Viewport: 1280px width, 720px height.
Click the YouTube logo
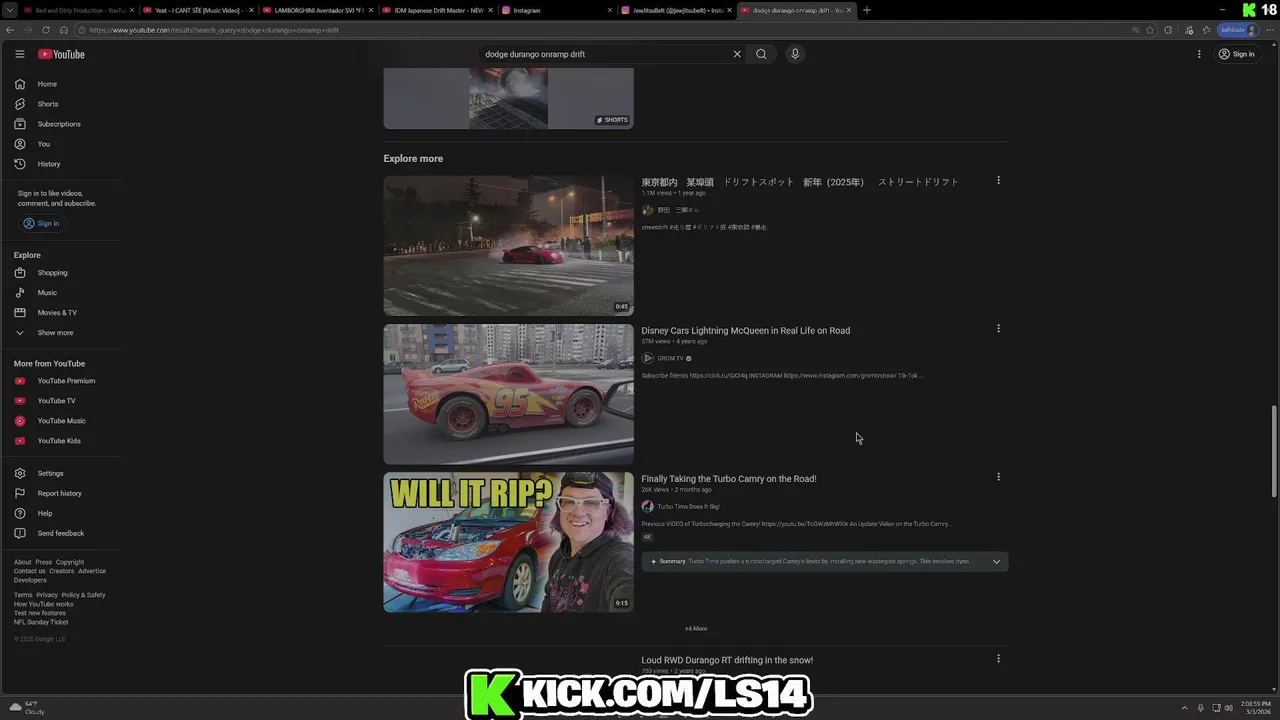coord(61,54)
